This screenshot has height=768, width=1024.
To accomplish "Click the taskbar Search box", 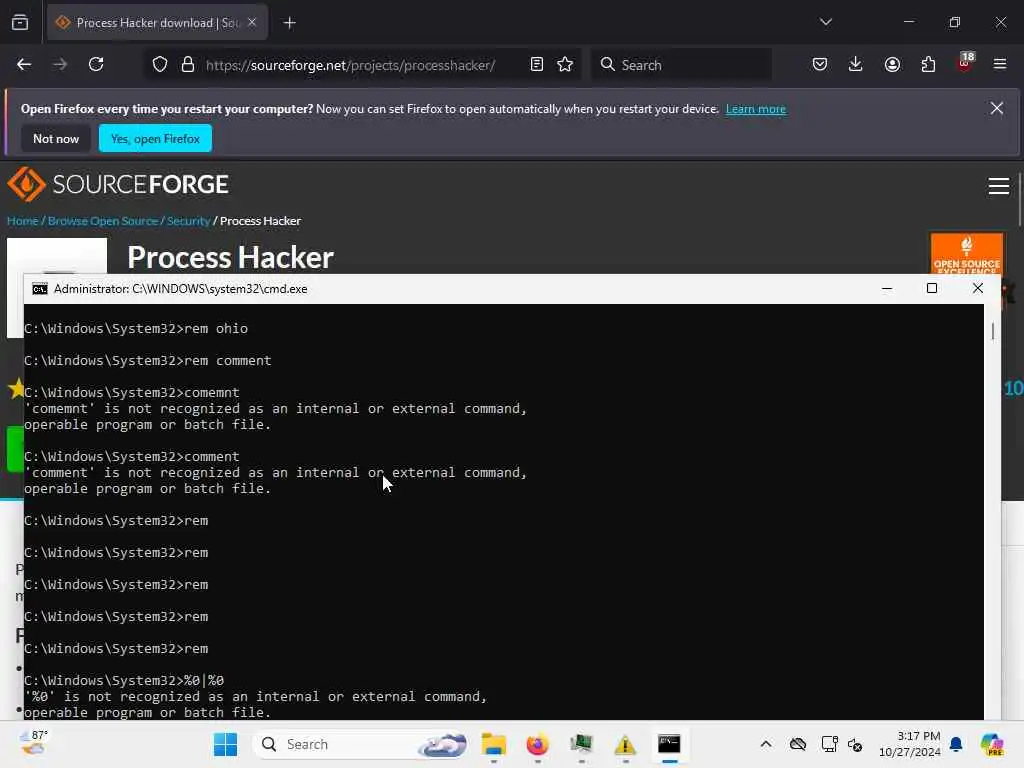I will point(360,744).
